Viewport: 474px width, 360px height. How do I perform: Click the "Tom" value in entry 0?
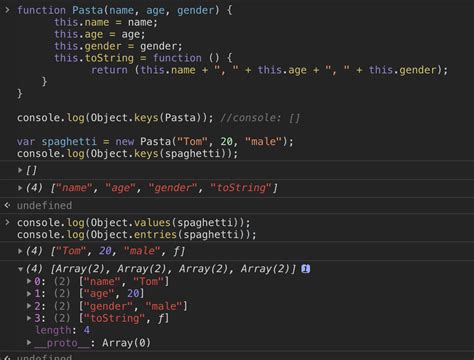[149, 281]
